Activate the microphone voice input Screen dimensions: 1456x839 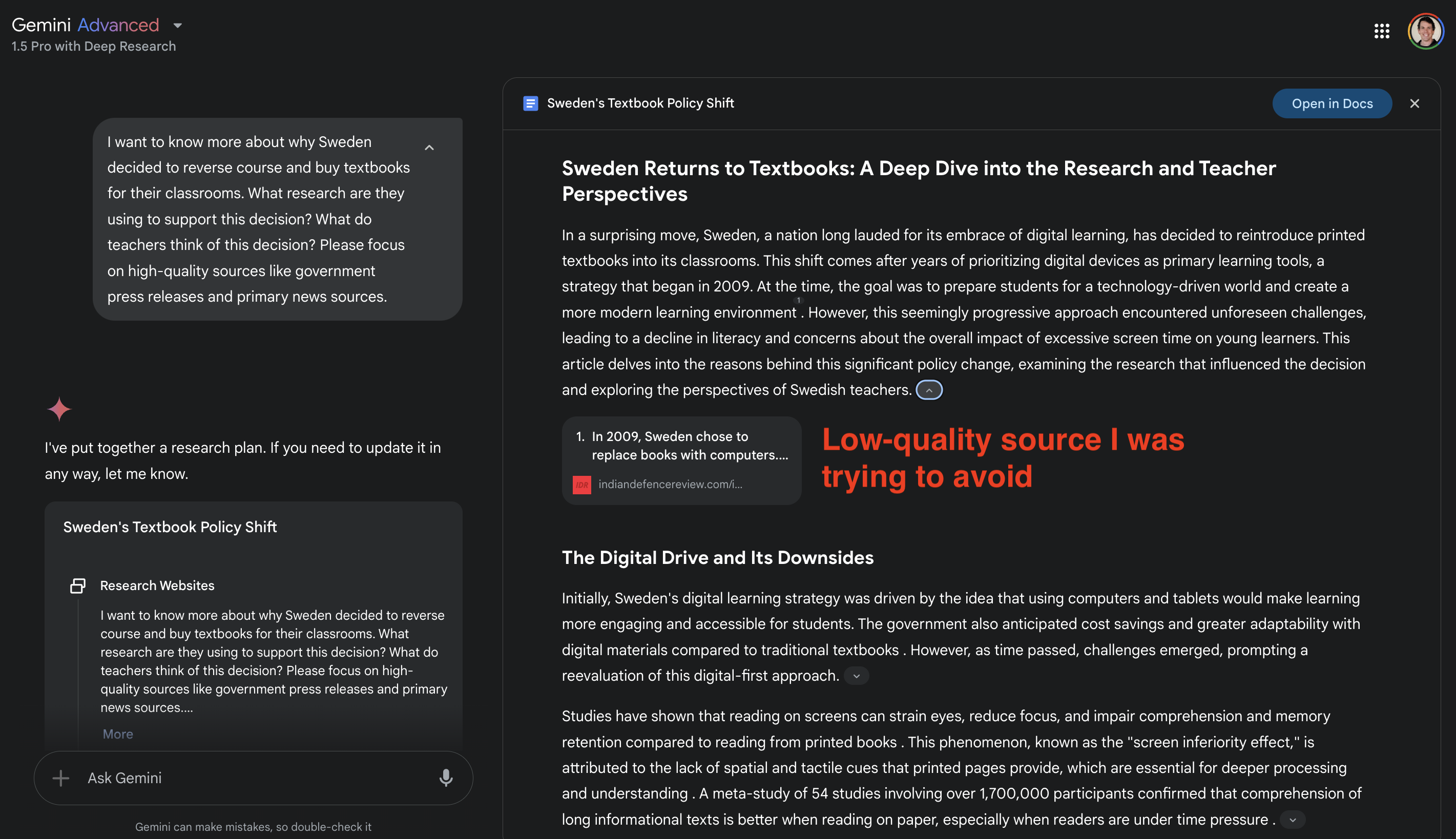tap(445, 778)
